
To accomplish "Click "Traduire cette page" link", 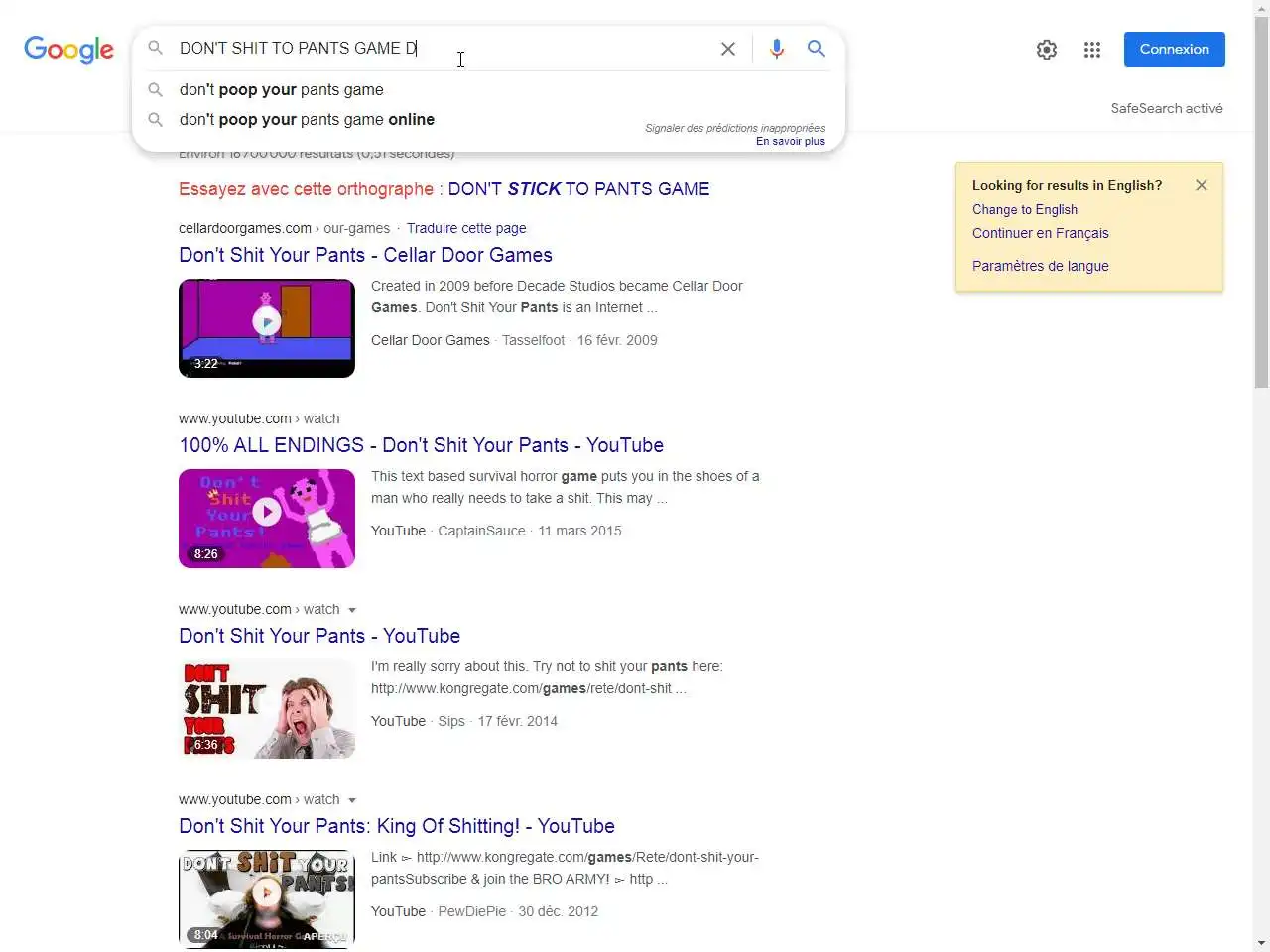I will pyautogui.click(x=466, y=228).
